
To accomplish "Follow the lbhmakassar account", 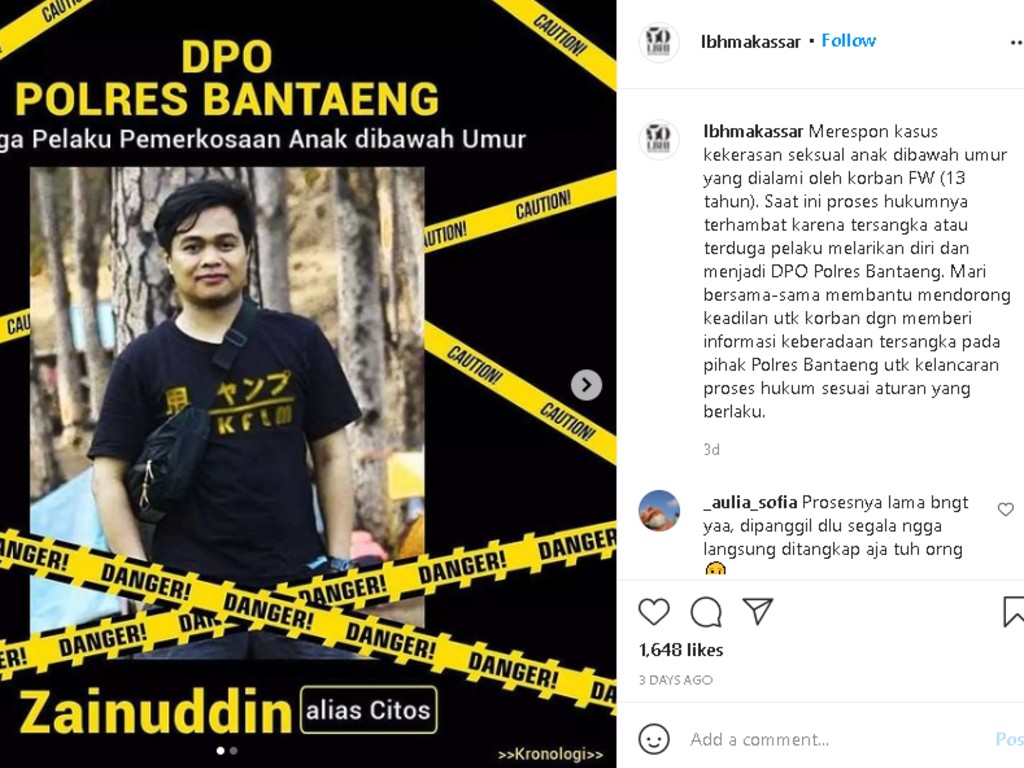I will point(848,40).
